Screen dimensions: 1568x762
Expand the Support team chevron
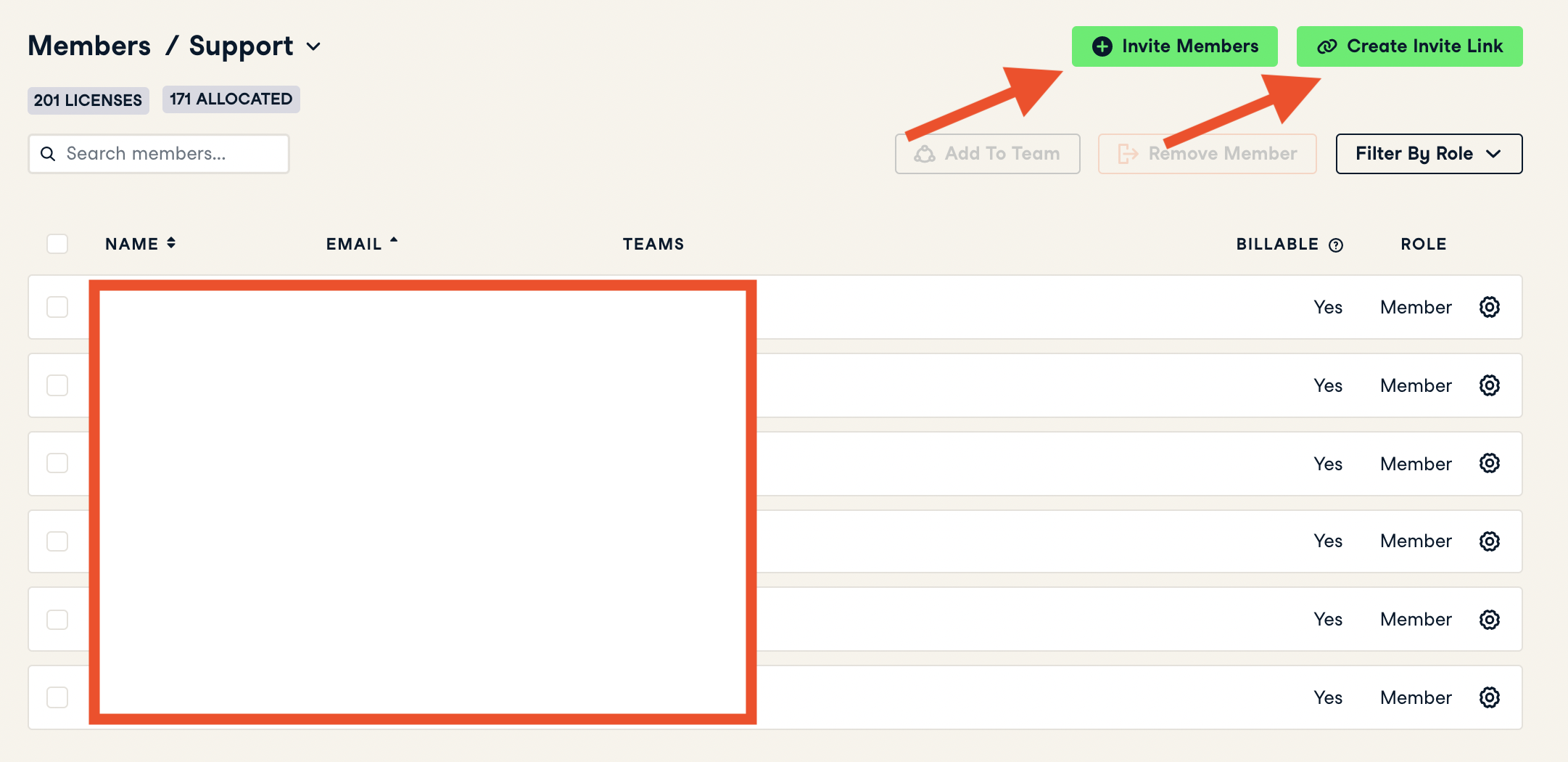313,47
